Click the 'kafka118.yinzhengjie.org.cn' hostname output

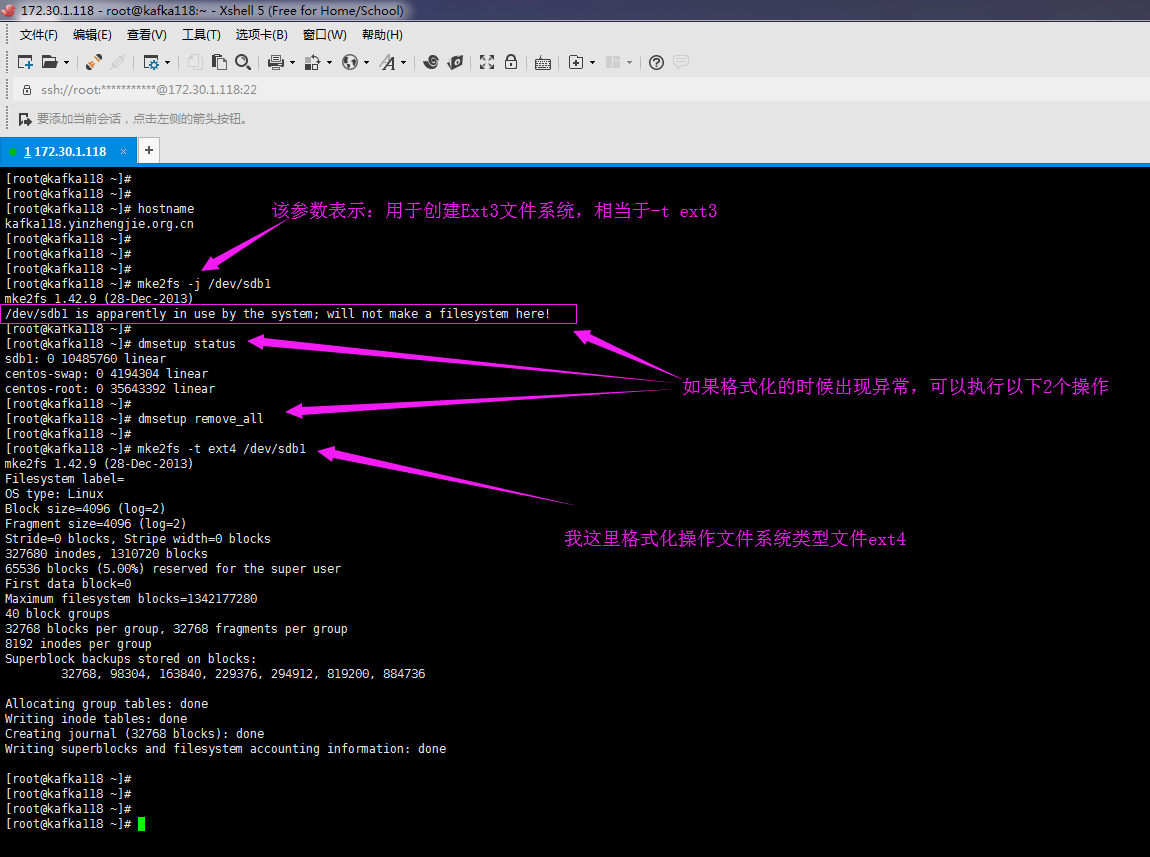point(99,224)
